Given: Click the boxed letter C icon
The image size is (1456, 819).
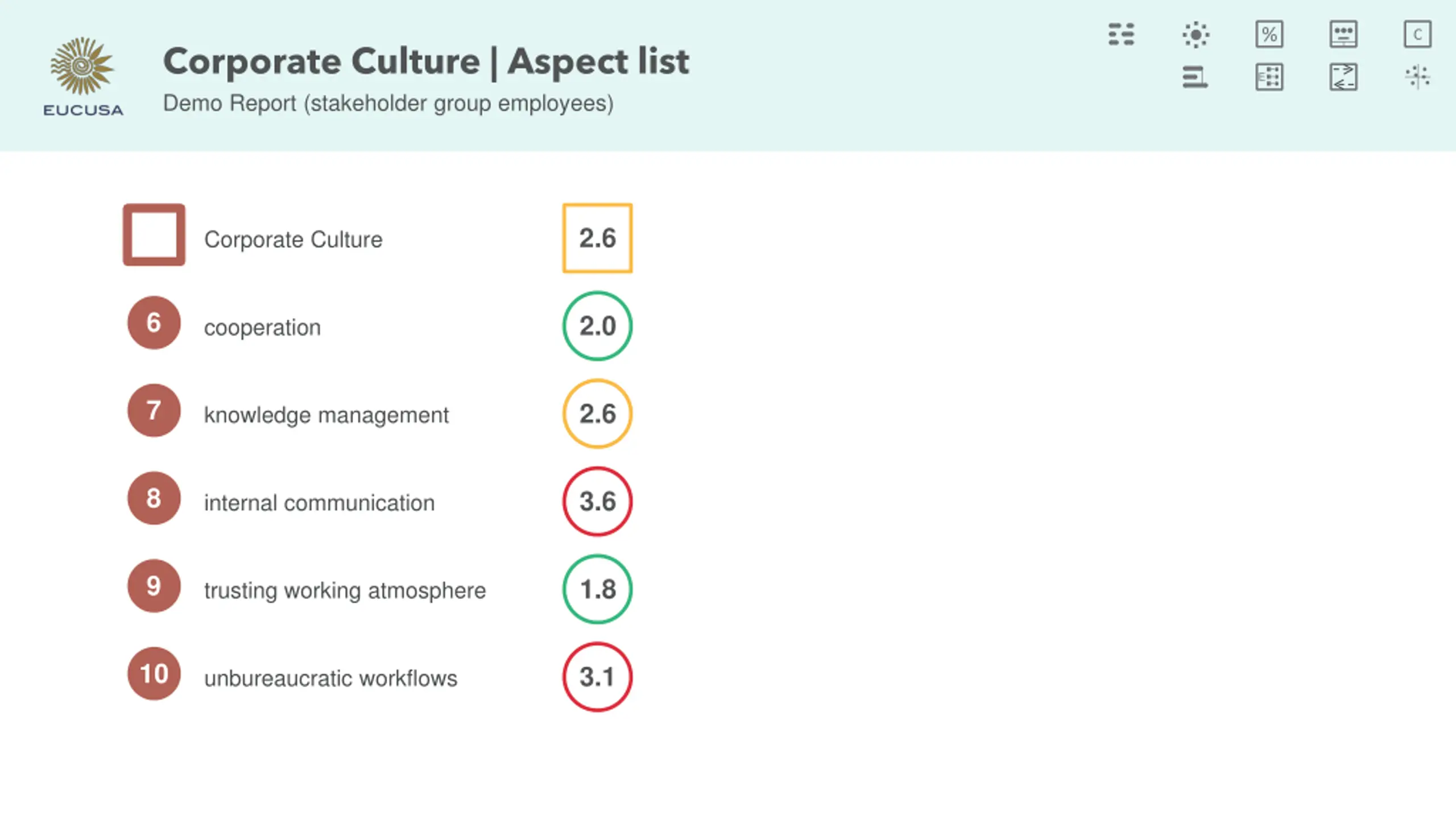Looking at the screenshot, I should (x=1417, y=35).
